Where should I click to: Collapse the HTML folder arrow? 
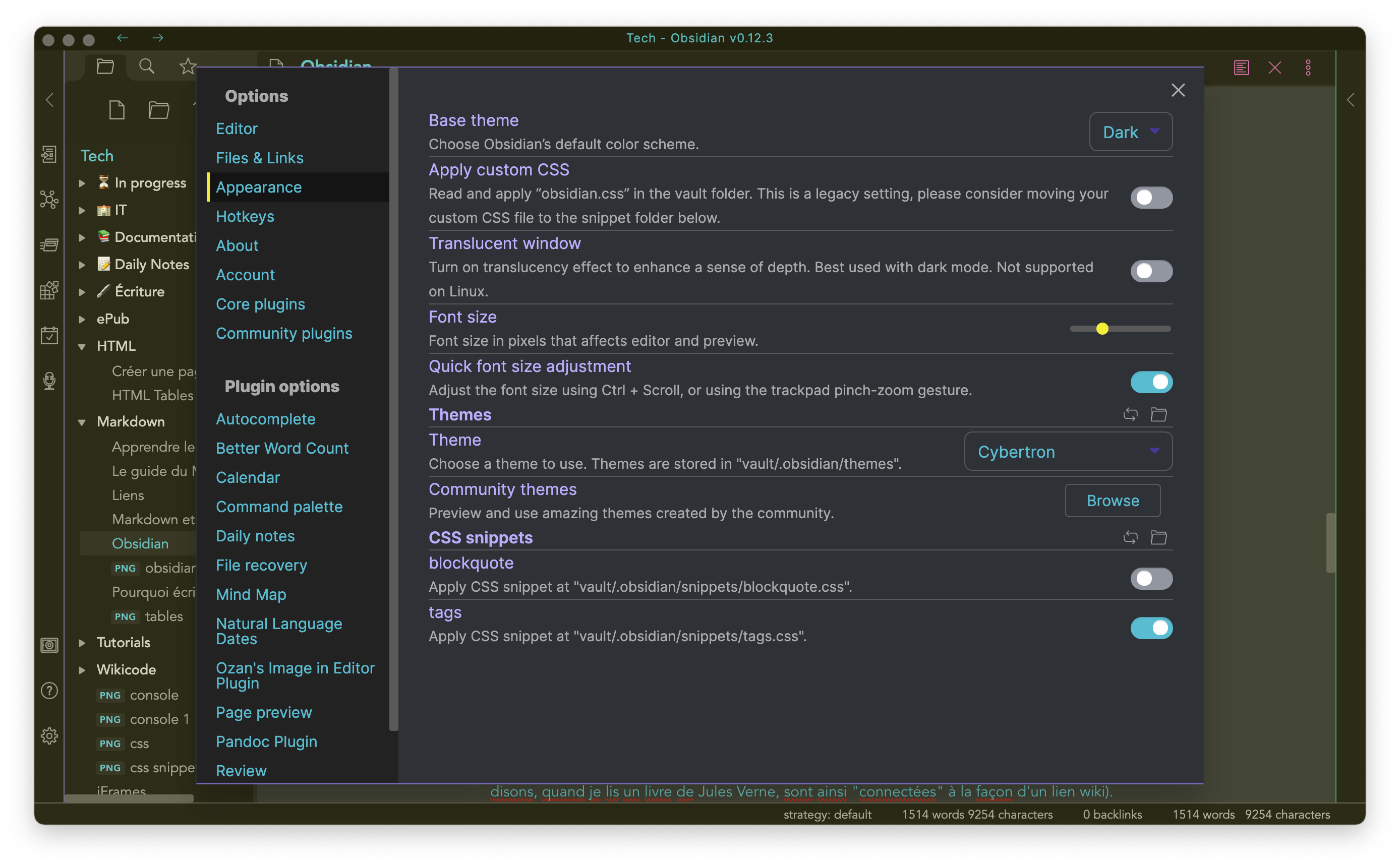pyautogui.click(x=82, y=346)
